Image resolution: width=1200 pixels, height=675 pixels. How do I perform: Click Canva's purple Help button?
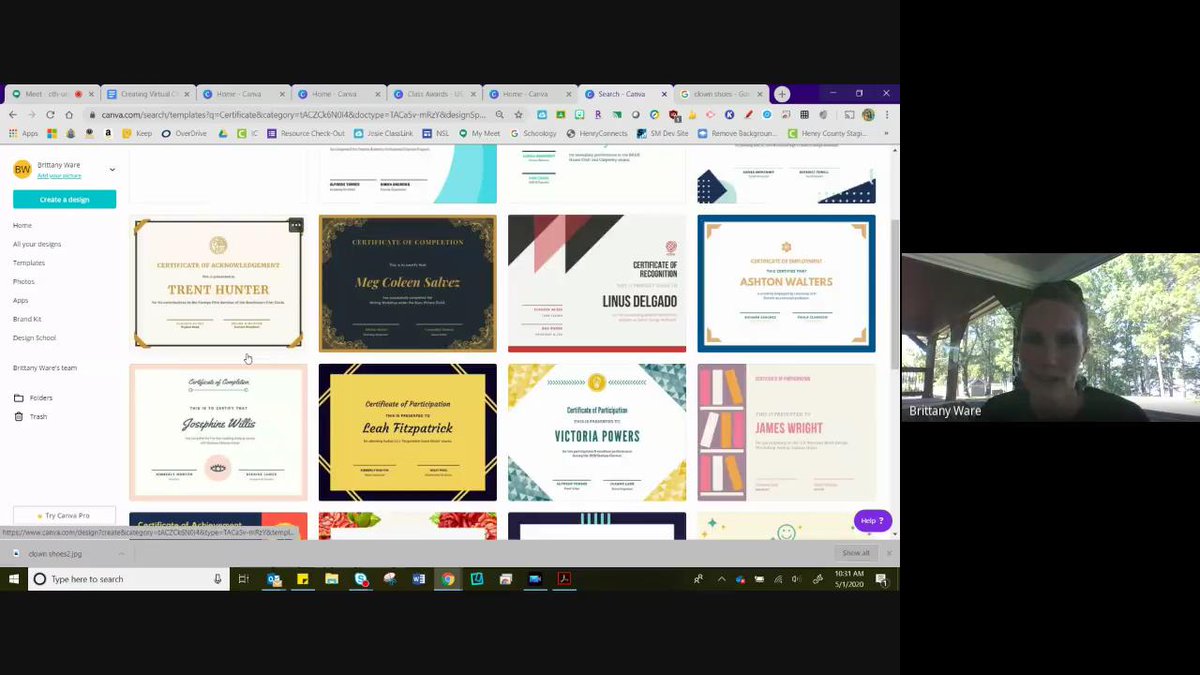point(871,520)
